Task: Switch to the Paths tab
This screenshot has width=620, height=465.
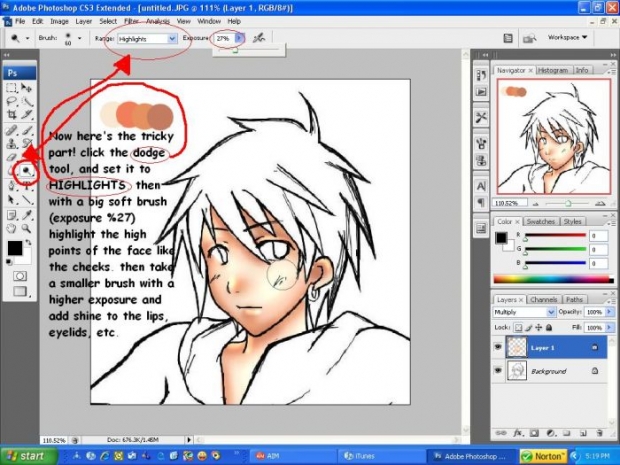Action: [x=574, y=299]
